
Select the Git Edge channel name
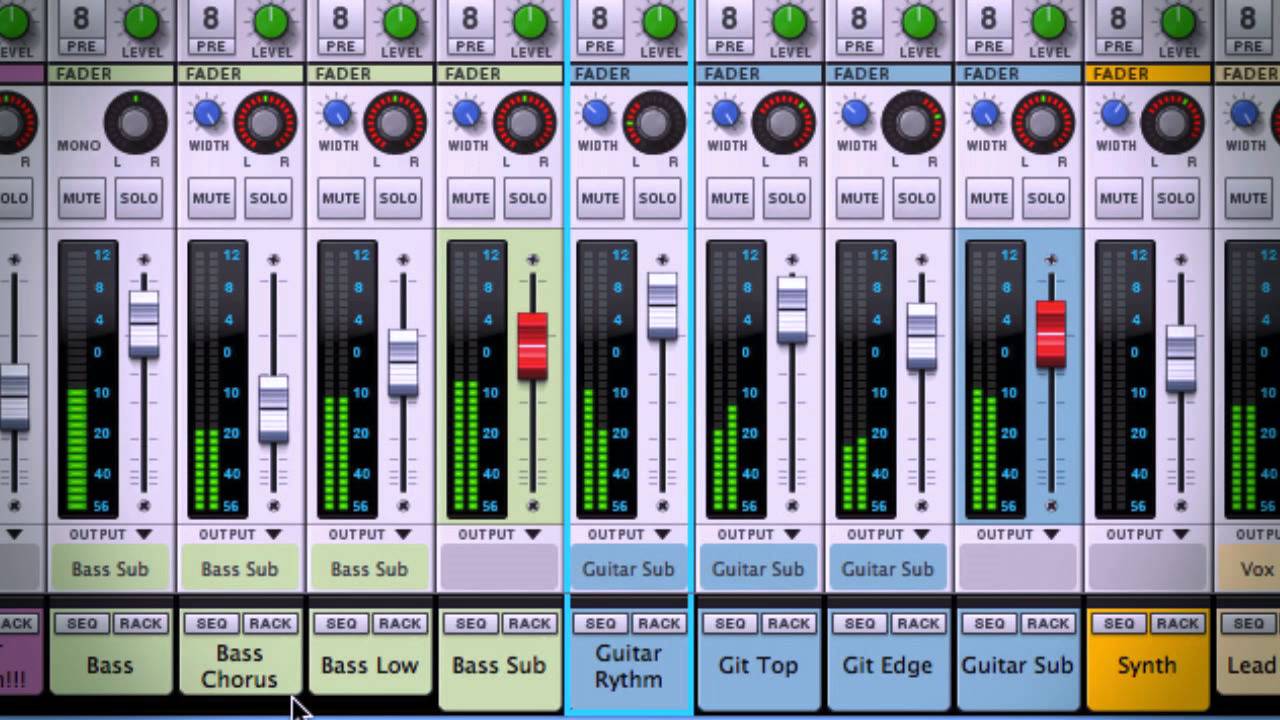pos(888,666)
